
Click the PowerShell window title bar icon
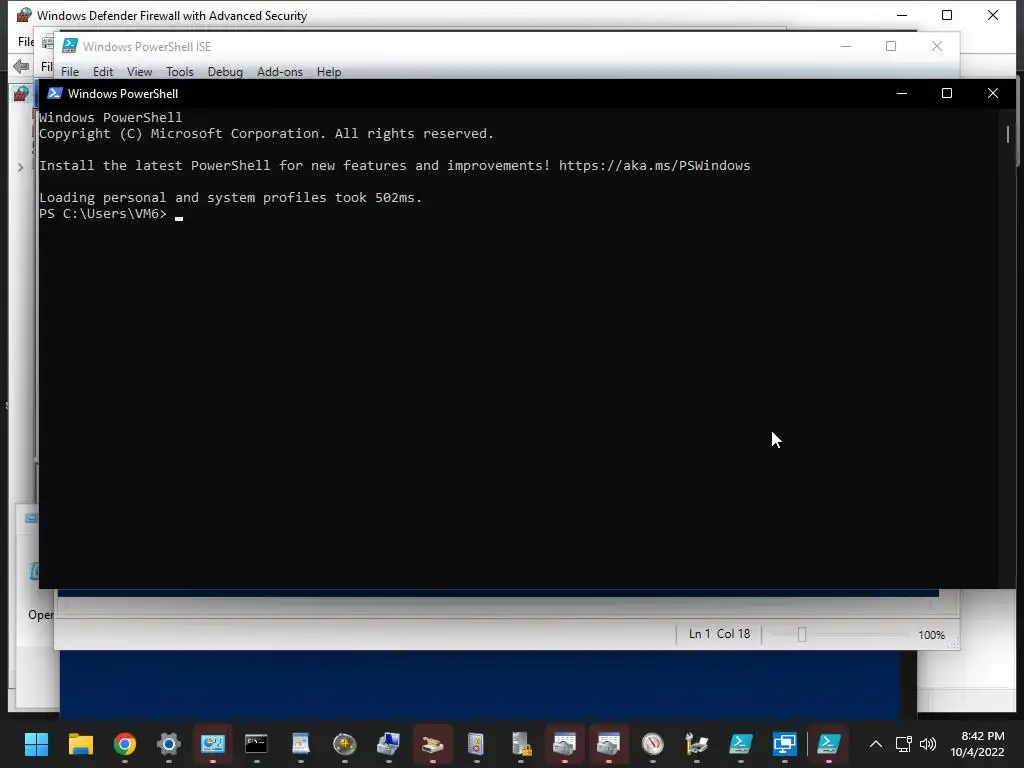tap(55, 93)
